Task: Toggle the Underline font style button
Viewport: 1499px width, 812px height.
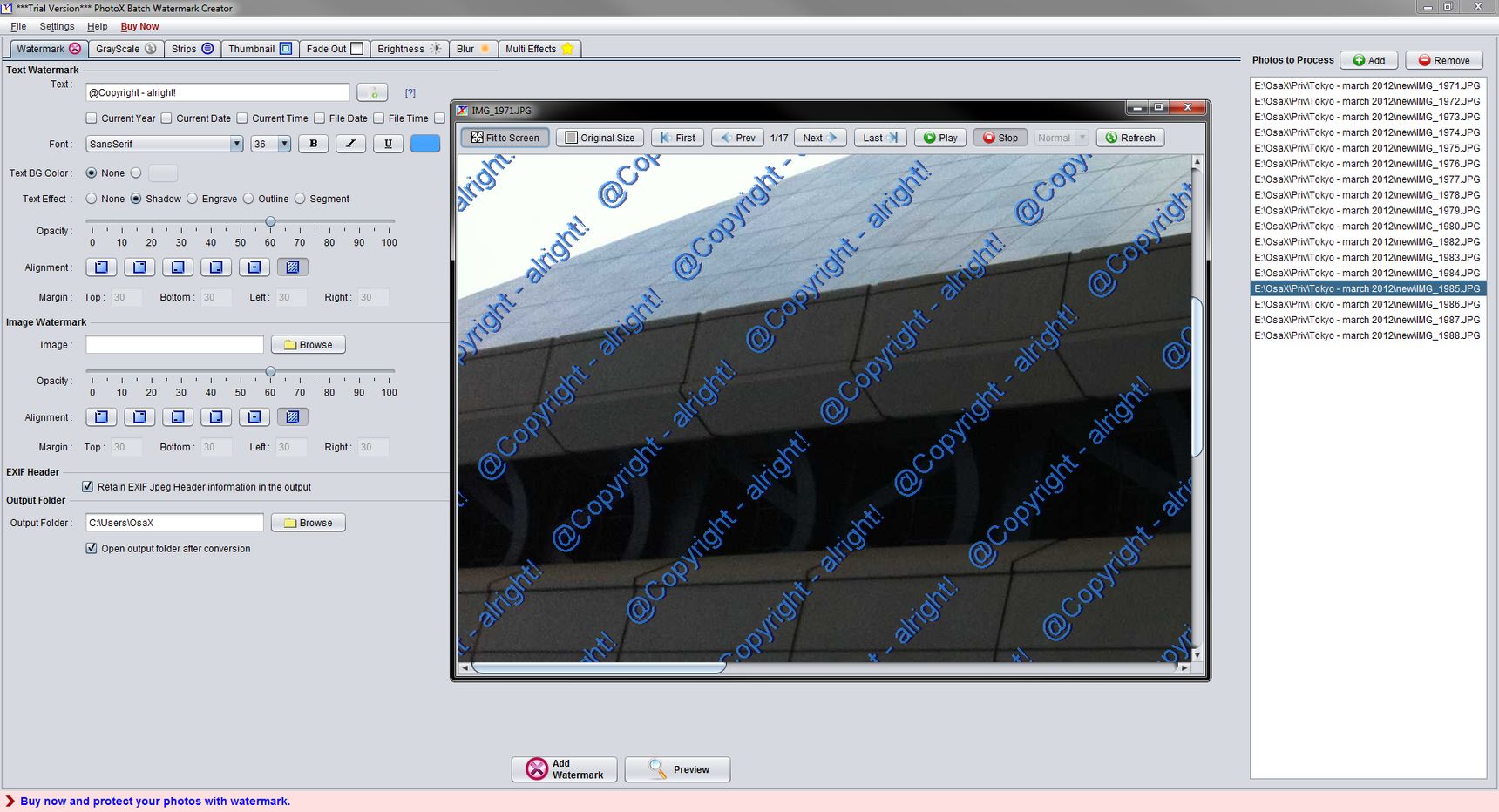Action: 388,144
